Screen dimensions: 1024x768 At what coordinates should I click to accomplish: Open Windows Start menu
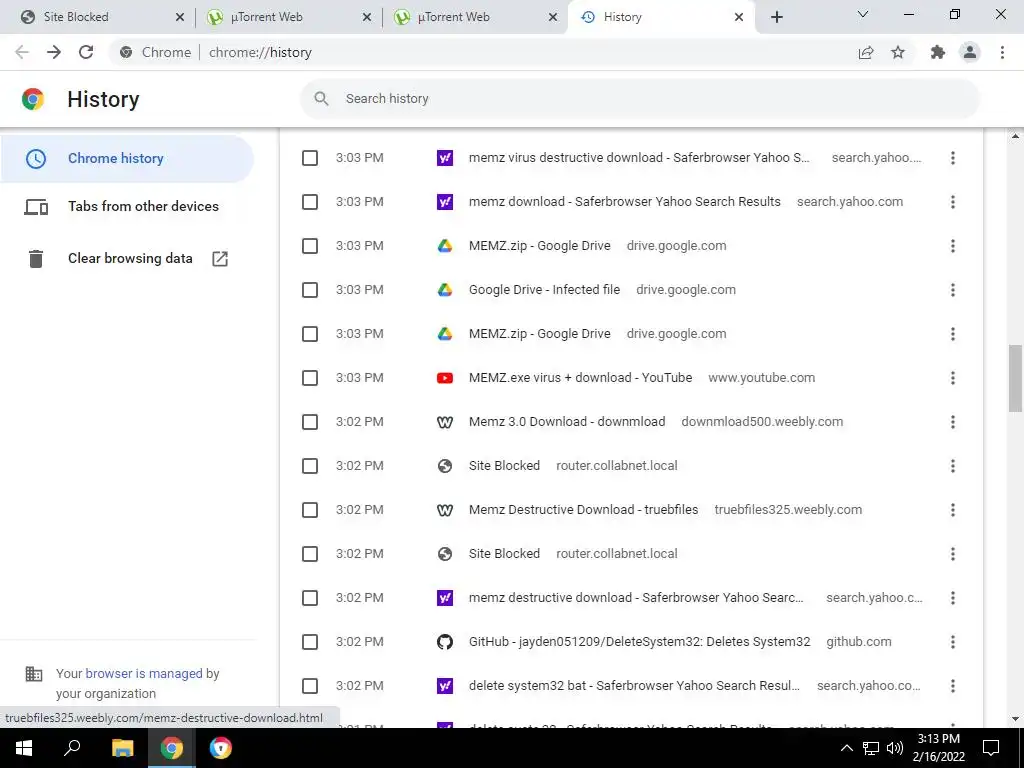point(24,748)
